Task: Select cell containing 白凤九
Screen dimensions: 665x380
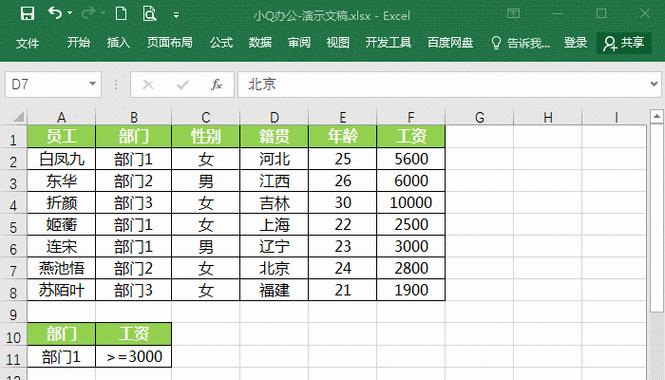Action: pos(61,159)
